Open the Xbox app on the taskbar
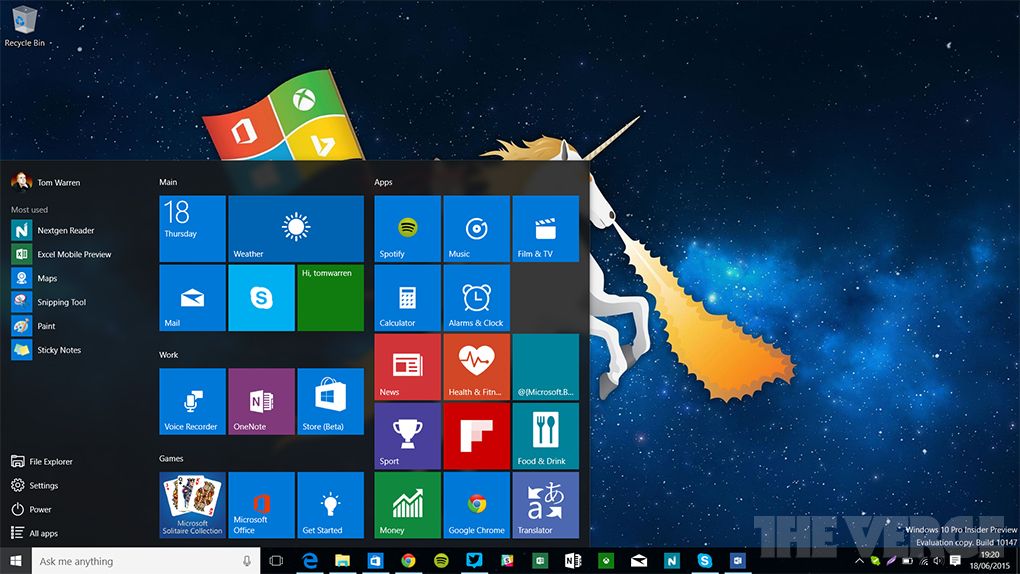The image size is (1020, 574). coord(606,561)
